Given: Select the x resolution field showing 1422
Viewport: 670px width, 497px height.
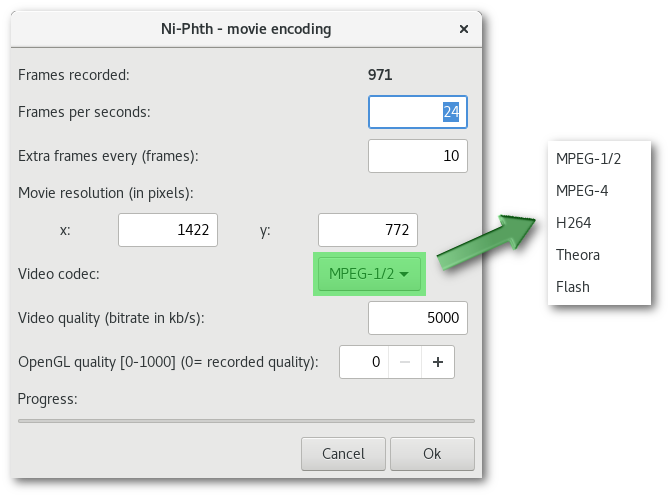Looking at the screenshot, I should [x=167, y=230].
